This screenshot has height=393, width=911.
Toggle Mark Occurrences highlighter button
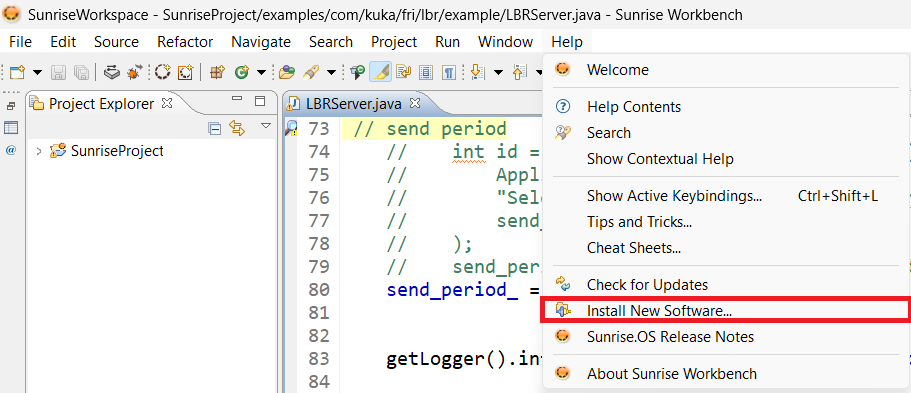click(x=381, y=72)
